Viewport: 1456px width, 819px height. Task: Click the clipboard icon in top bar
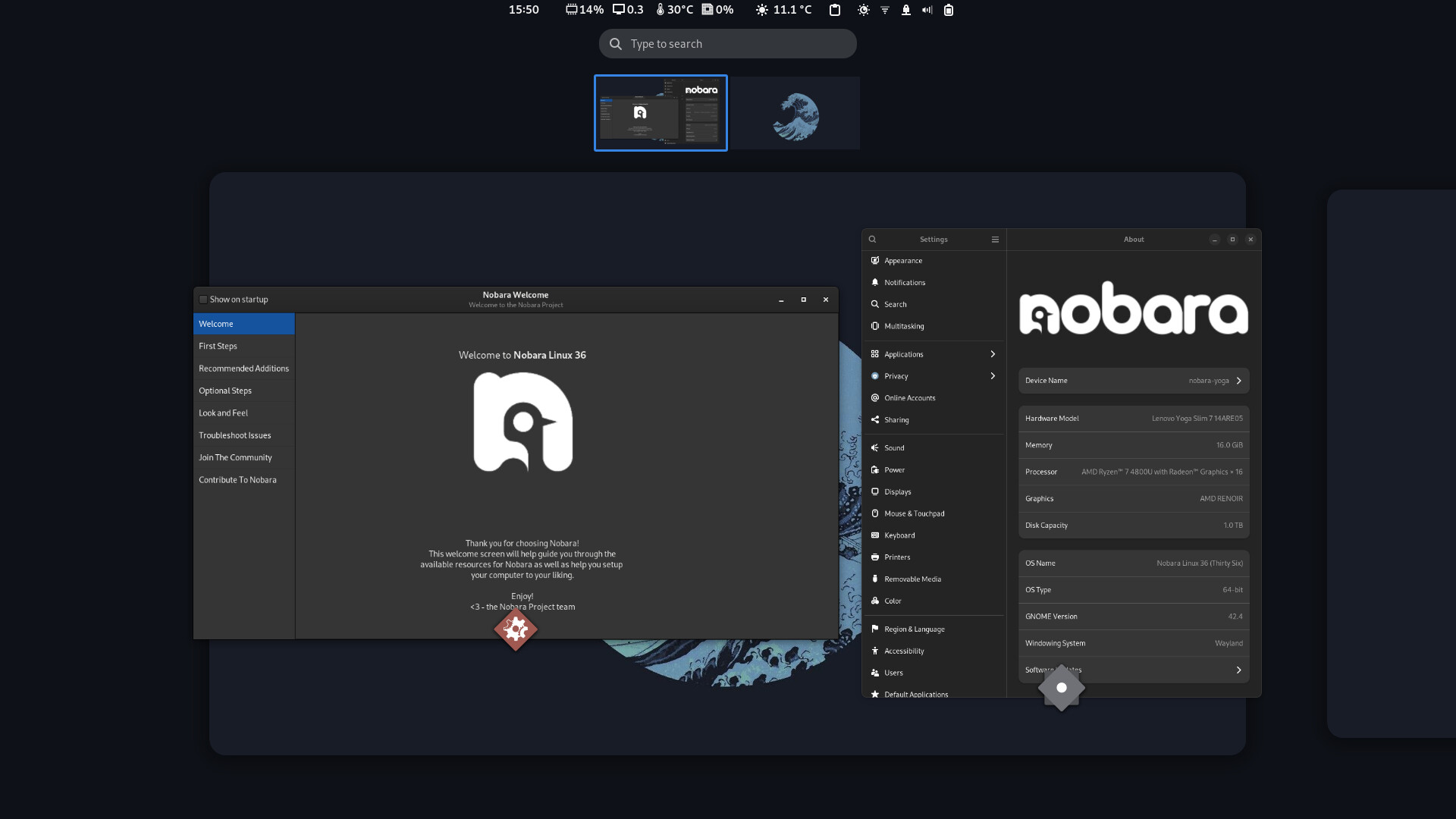(x=835, y=10)
